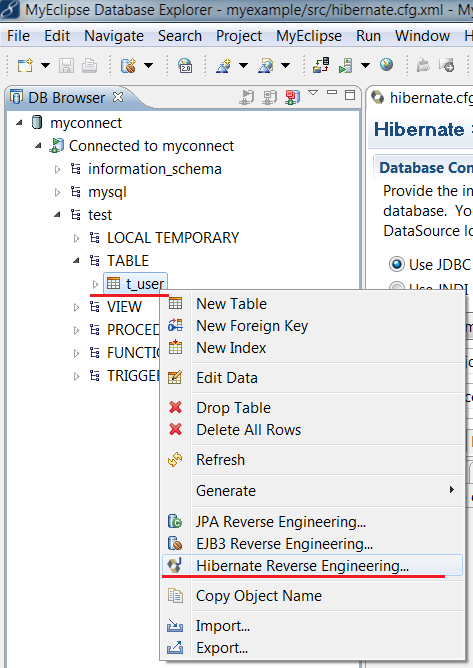Expand the t_user table node

click(x=95, y=284)
